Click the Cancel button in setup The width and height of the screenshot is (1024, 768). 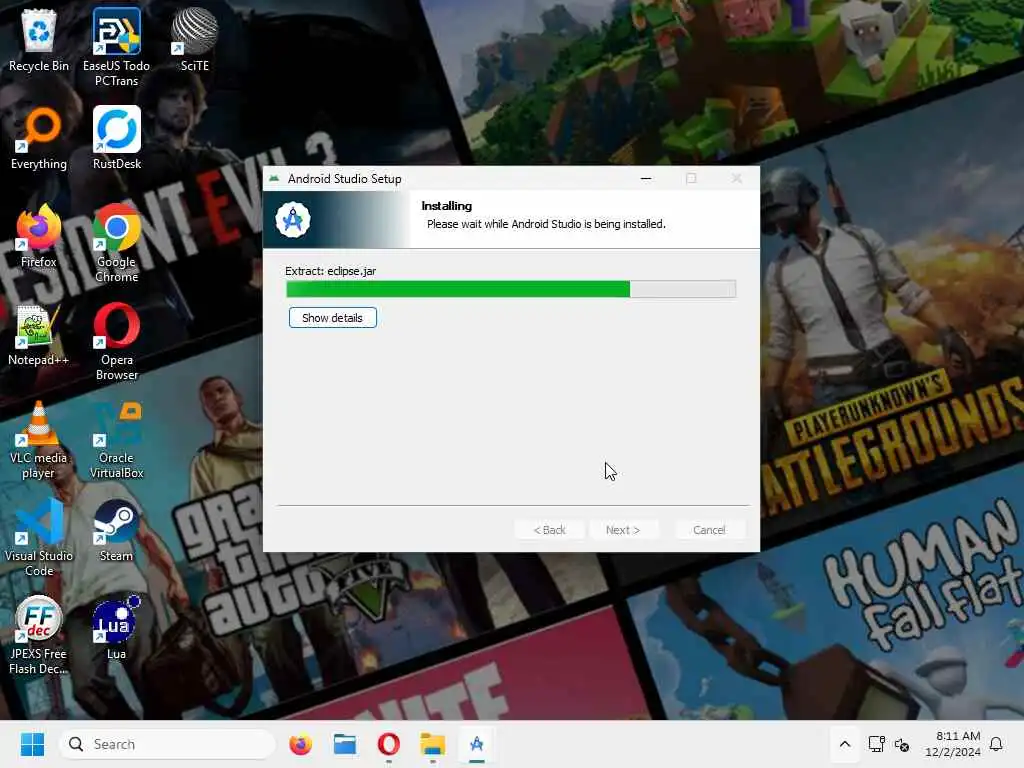coord(709,530)
